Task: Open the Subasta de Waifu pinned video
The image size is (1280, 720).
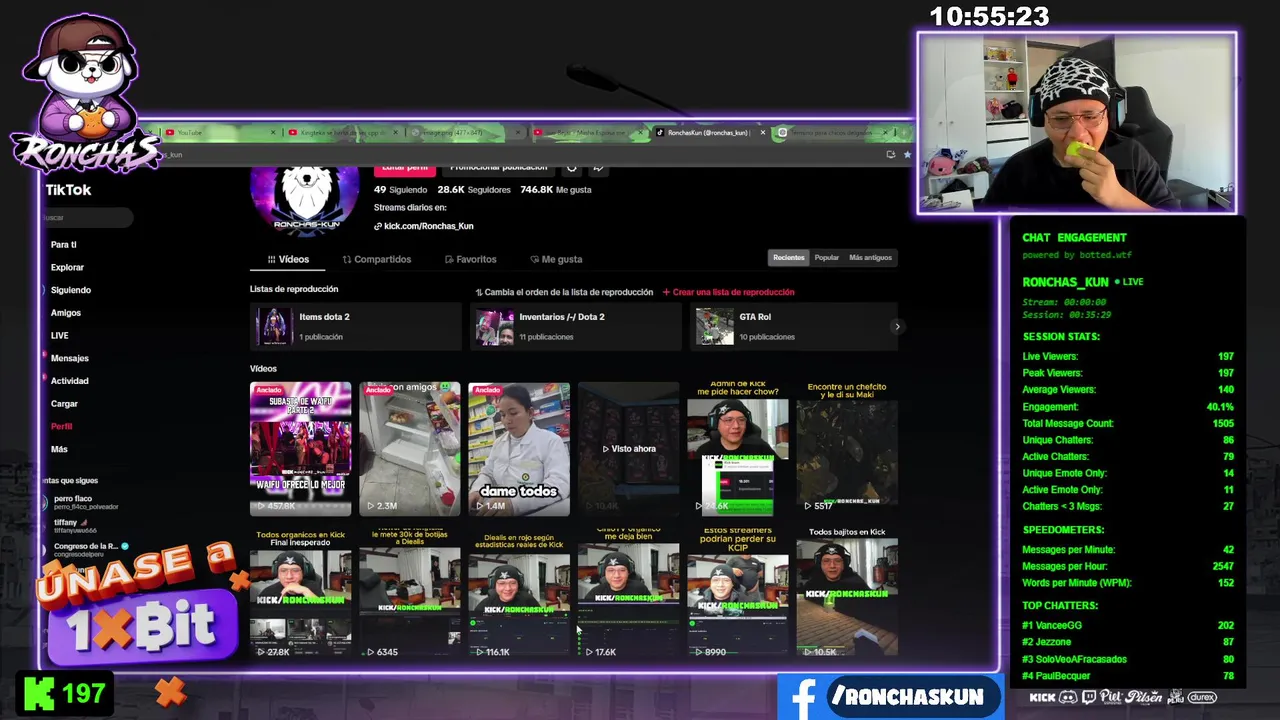Action: click(x=300, y=448)
